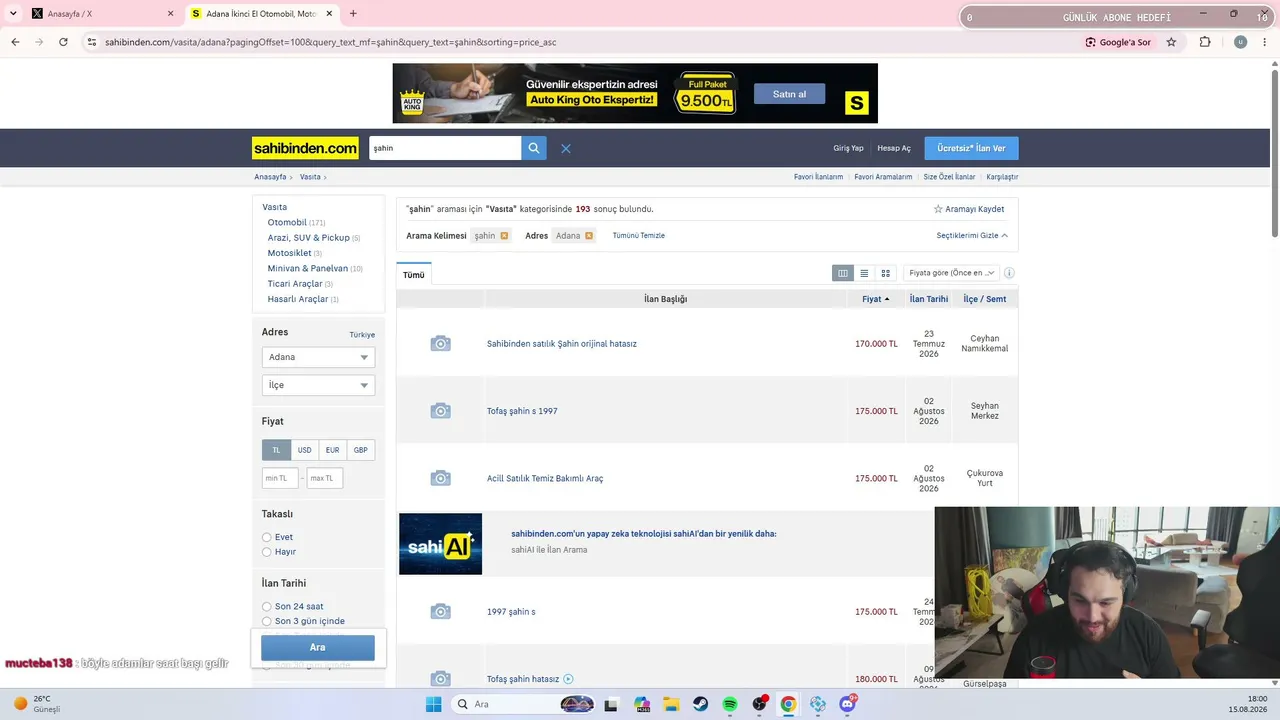Click the 'max TL' price field
Image resolution: width=1280 pixels, height=720 pixels.
point(325,478)
